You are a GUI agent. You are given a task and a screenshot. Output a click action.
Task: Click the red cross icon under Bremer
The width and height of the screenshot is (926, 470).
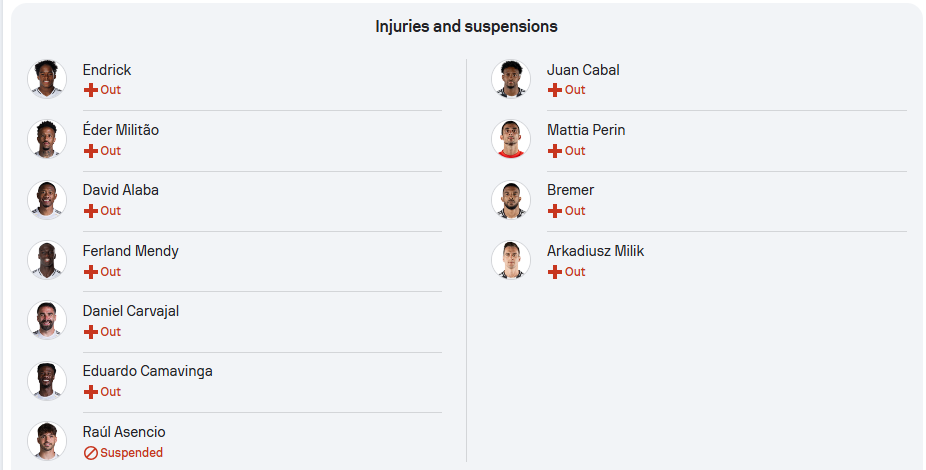coord(555,211)
